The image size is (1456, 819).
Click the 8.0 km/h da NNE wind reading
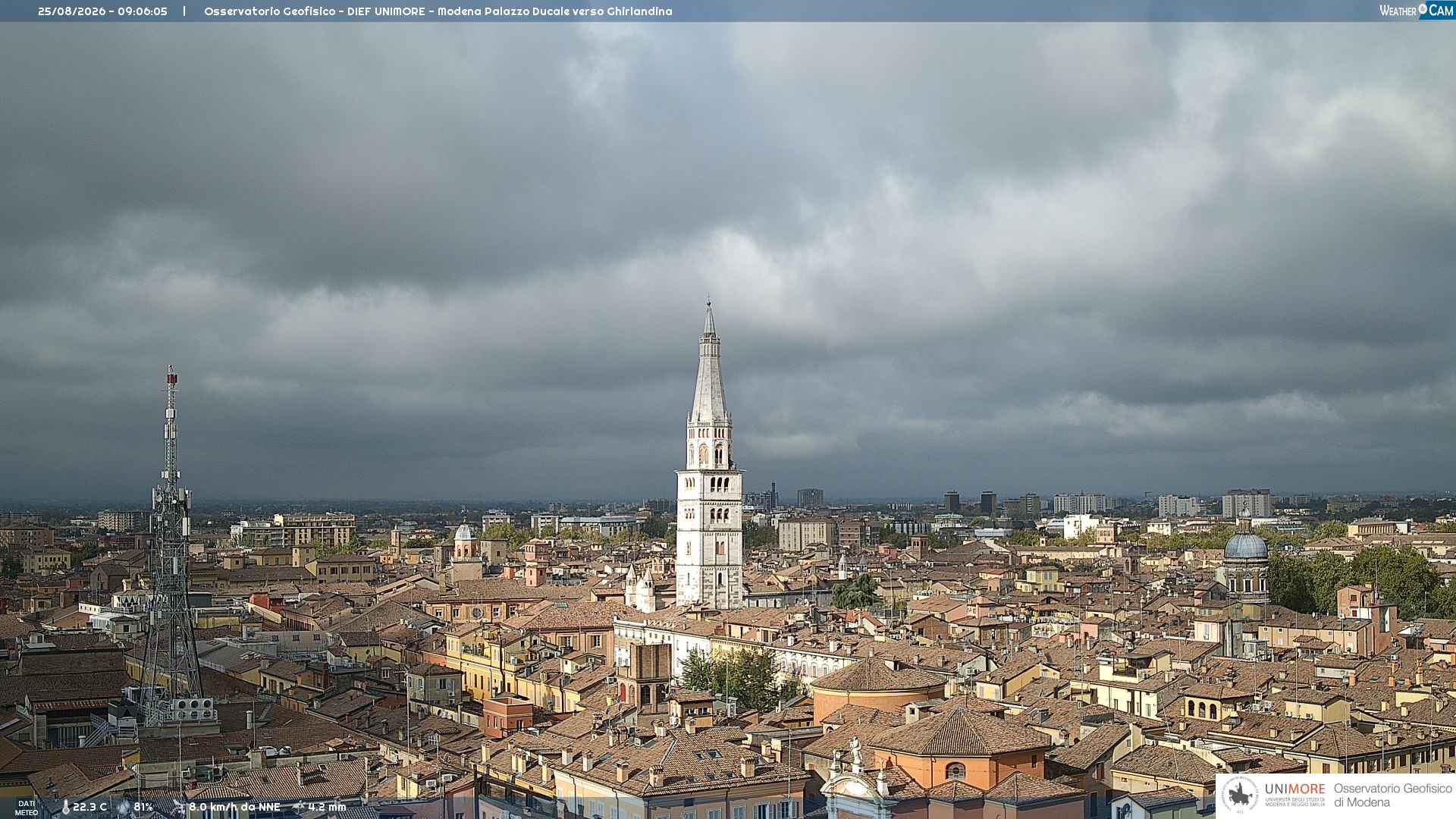[x=234, y=807]
